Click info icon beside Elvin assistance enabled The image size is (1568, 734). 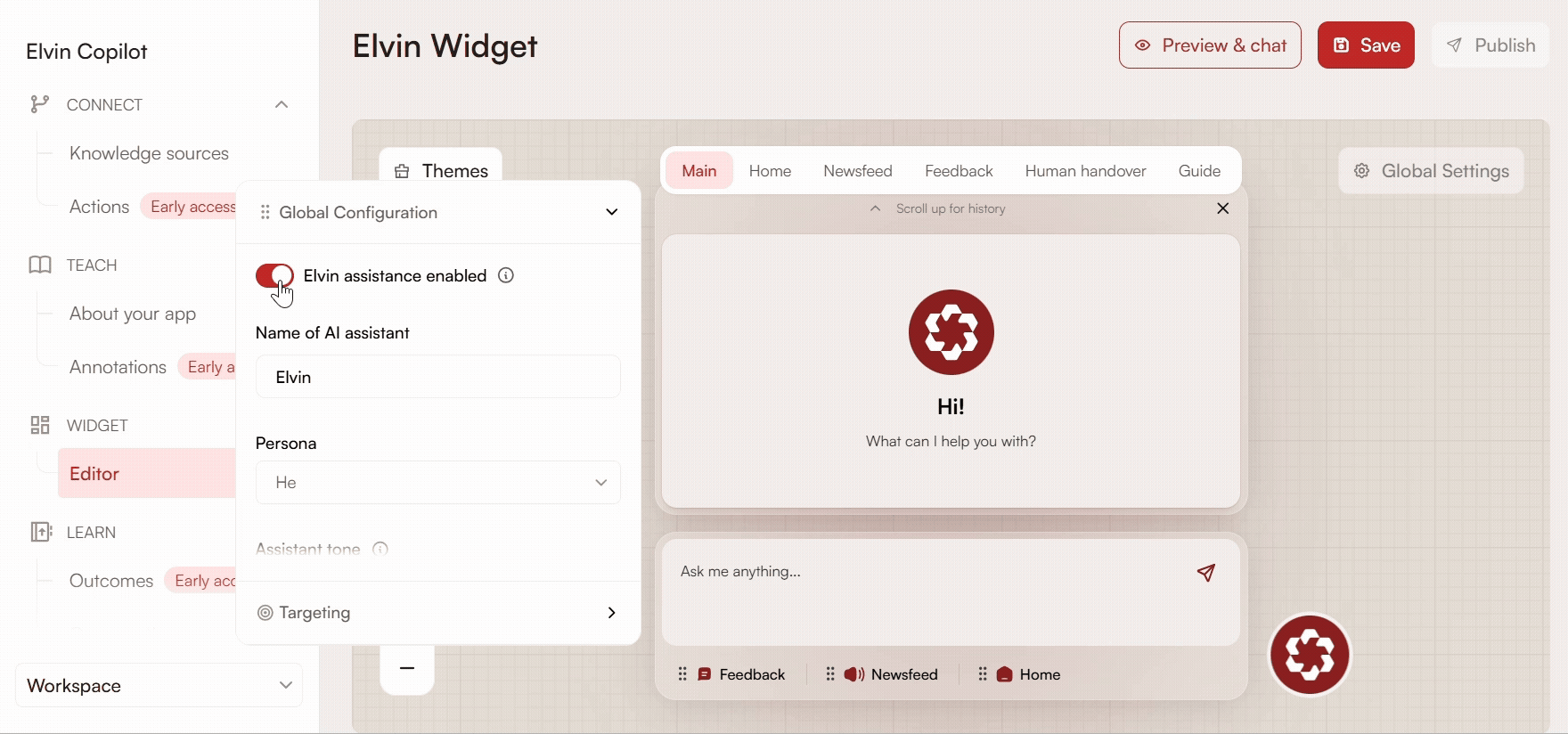point(506,275)
